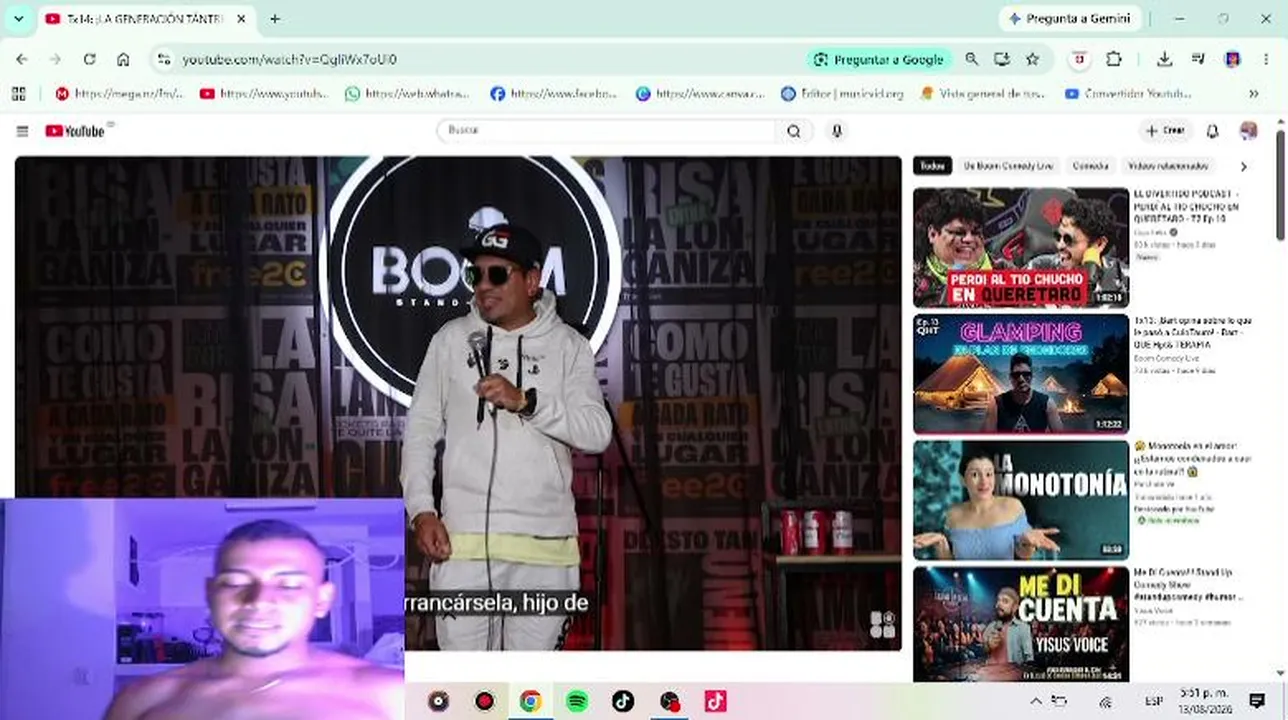
Task: Open the network icon in system tray
Action: tap(1106, 701)
